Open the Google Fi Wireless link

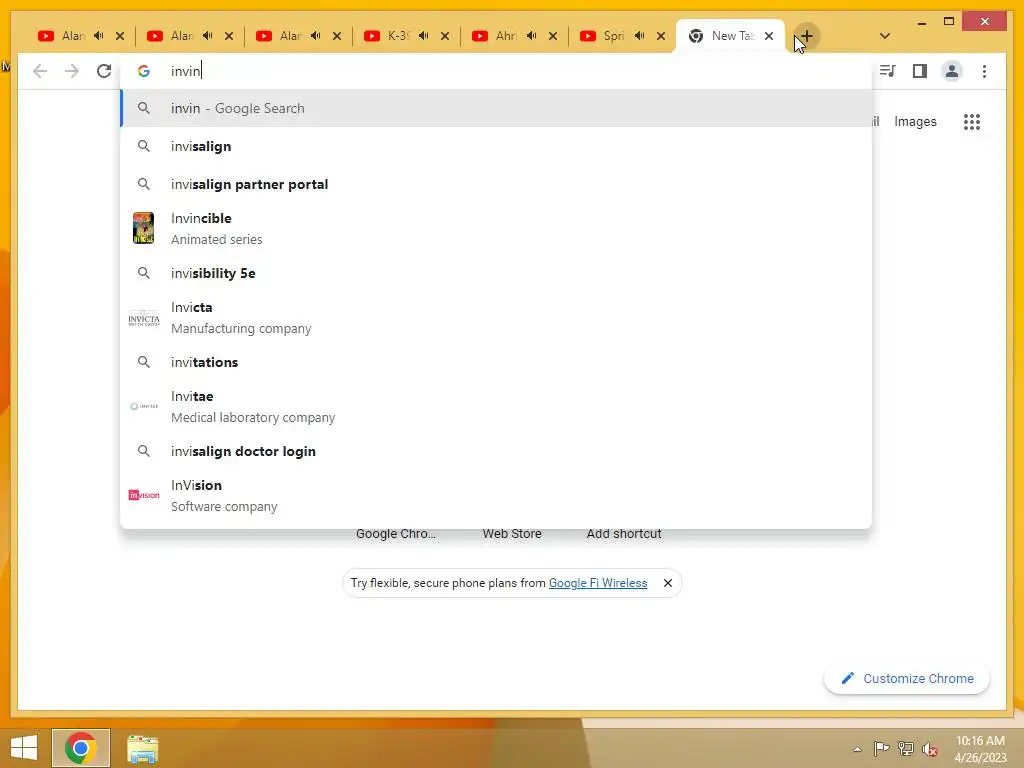[598, 583]
